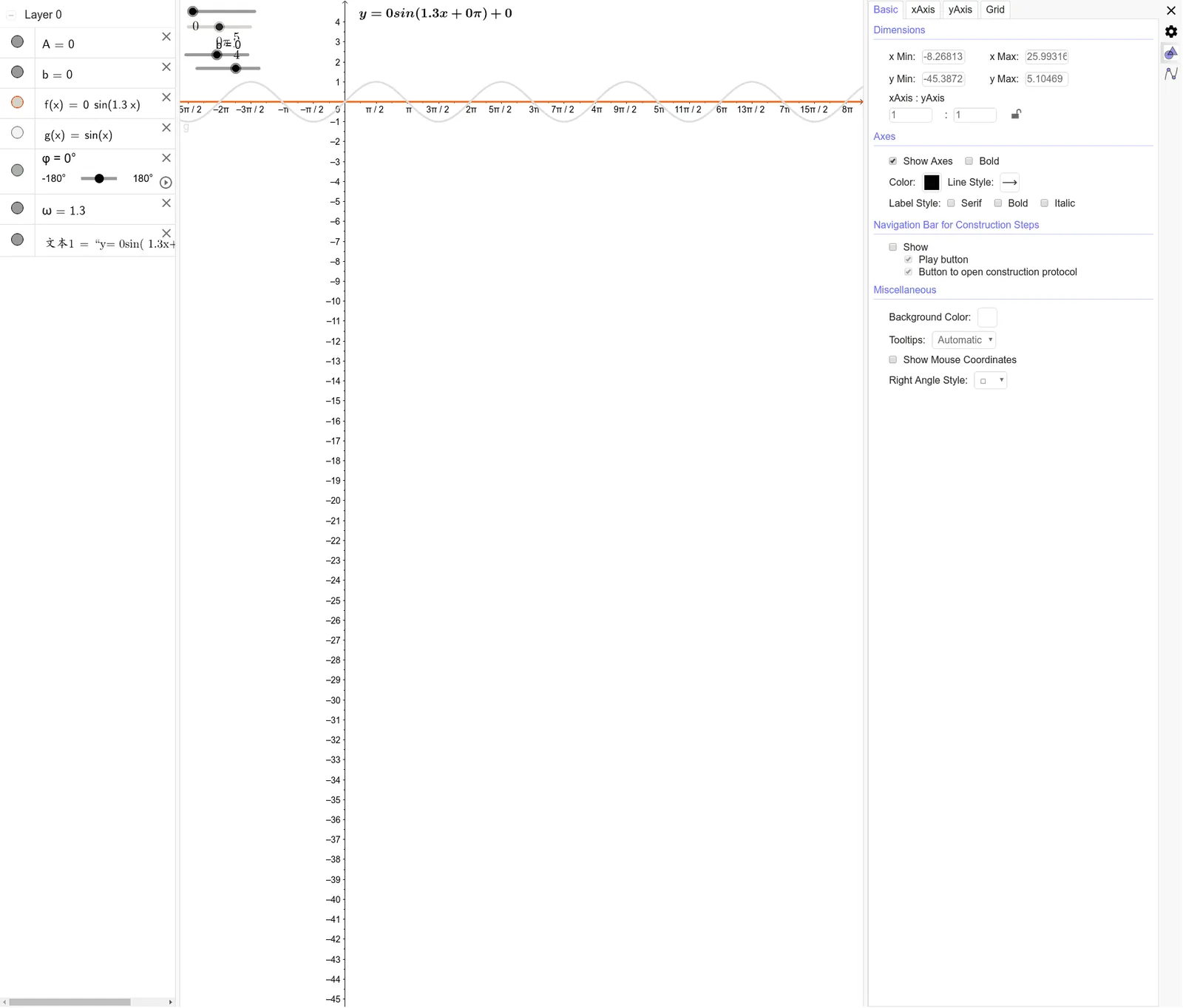The image size is (1183, 1008).
Task: Delete the g(x) = sin(x) entry
Action: click(x=166, y=127)
